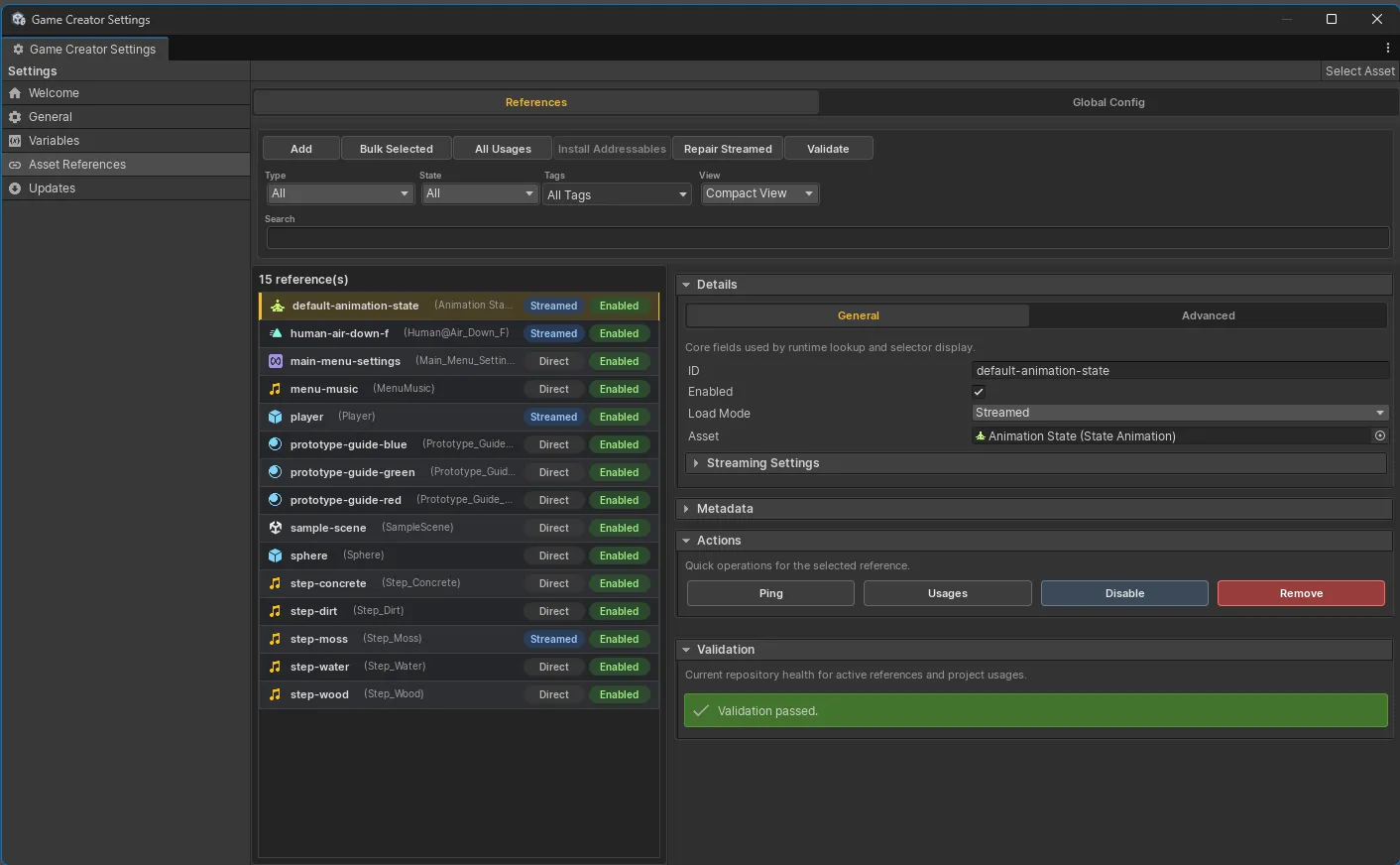Click the step-moss audio icon

[x=276, y=639]
